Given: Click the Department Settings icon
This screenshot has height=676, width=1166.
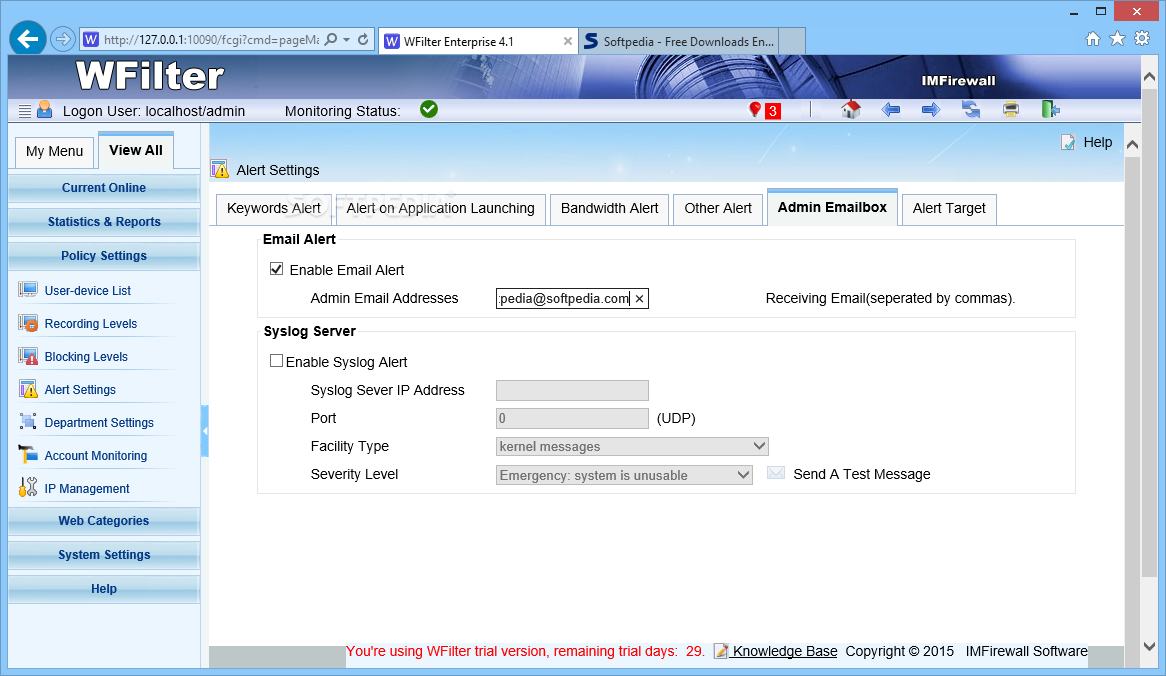Looking at the screenshot, I should click(x=28, y=421).
